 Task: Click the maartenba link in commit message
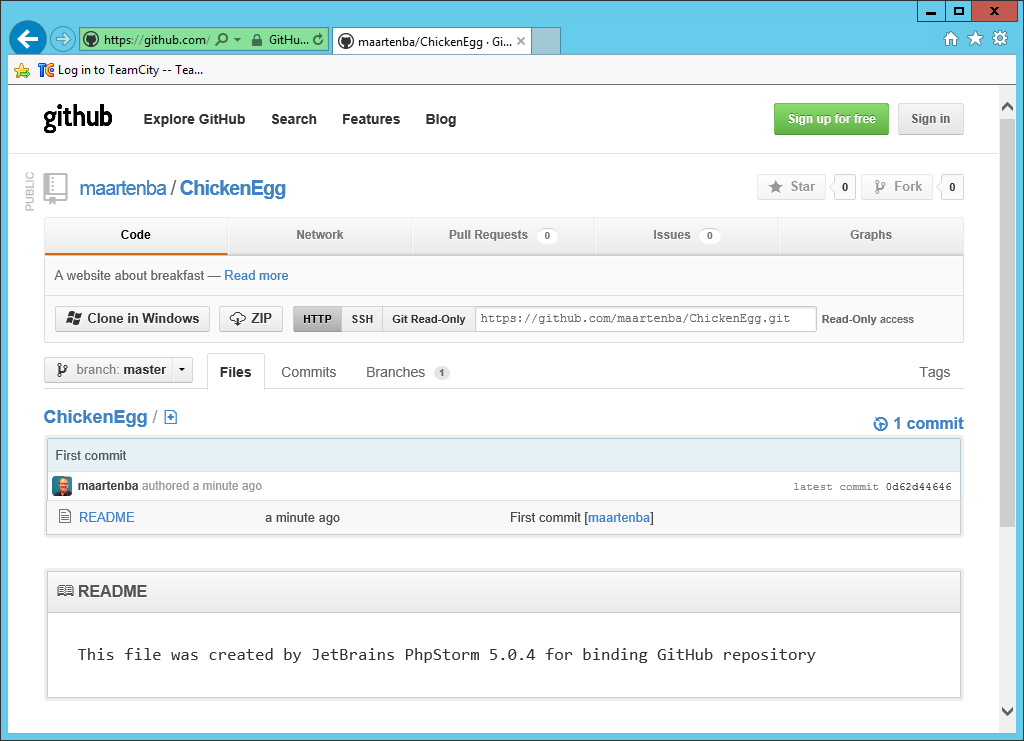click(x=619, y=518)
